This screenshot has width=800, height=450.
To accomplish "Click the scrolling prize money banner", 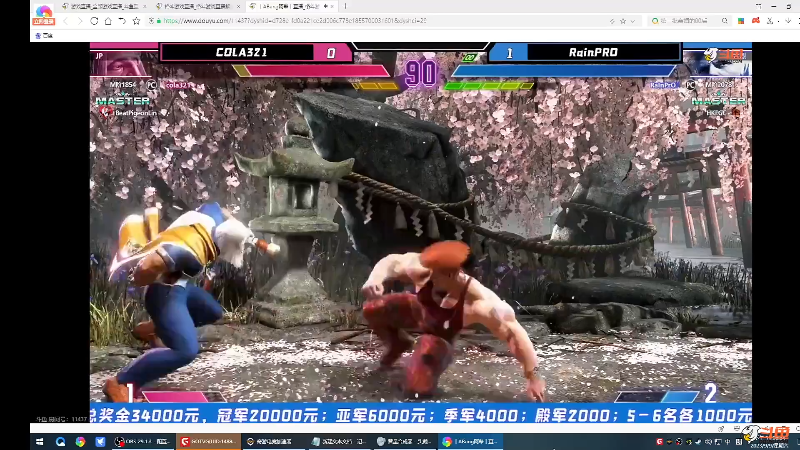I will click(x=420, y=415).
